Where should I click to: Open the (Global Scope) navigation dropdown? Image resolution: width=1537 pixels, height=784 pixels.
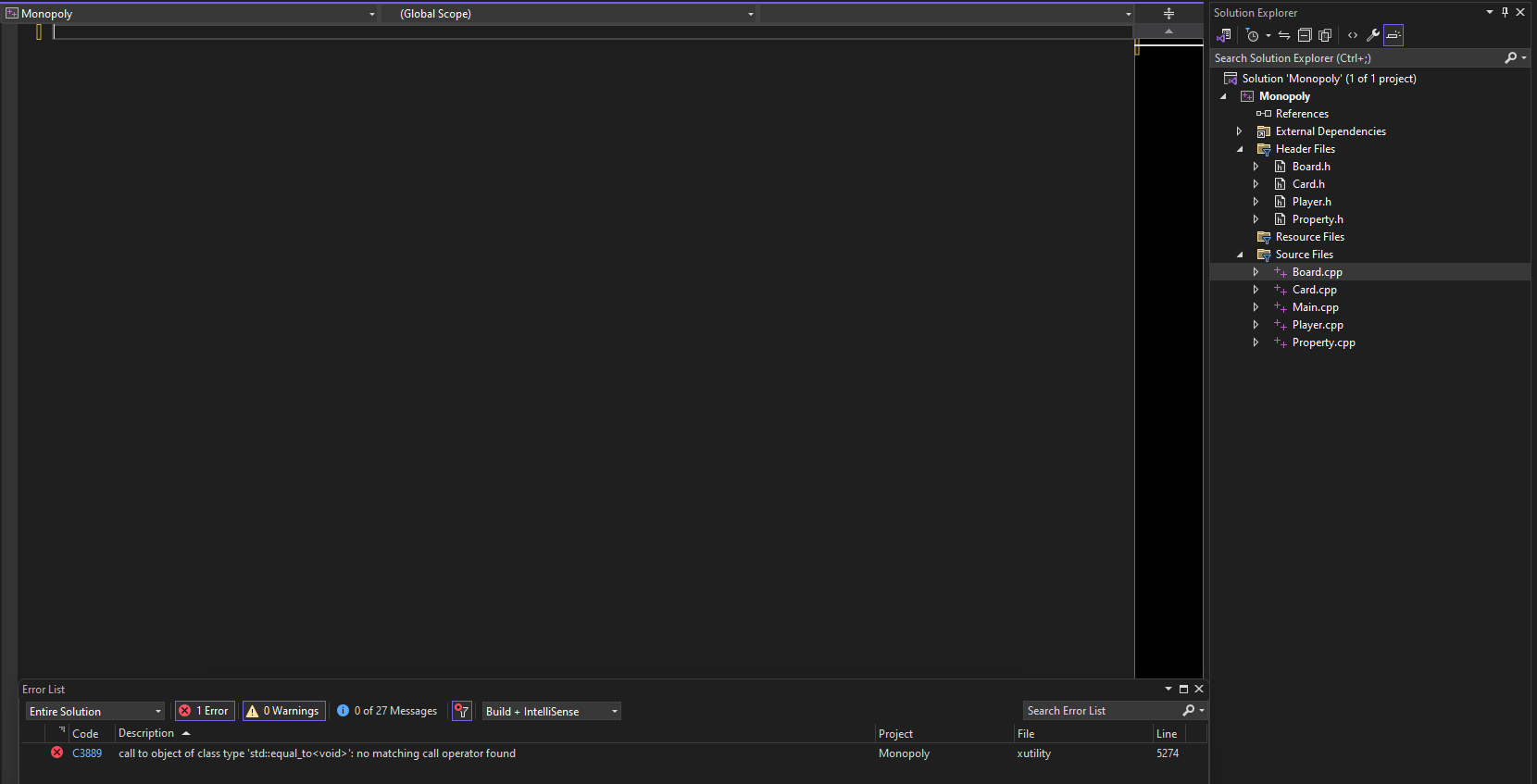coord(751,14)
